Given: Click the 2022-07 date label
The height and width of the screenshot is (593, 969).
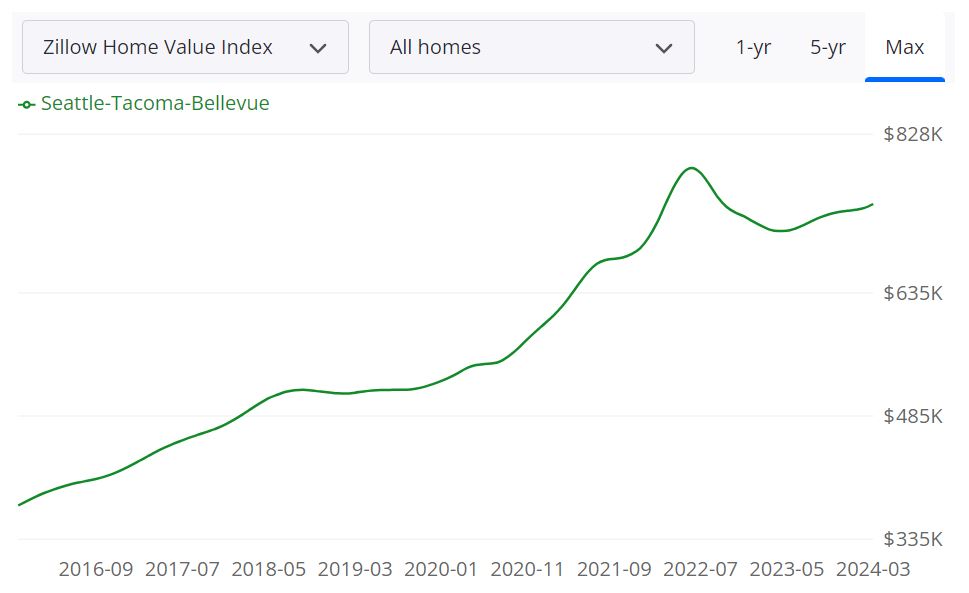Looking at the screenshot, I should pyautogui.click(x=700, y=569).
